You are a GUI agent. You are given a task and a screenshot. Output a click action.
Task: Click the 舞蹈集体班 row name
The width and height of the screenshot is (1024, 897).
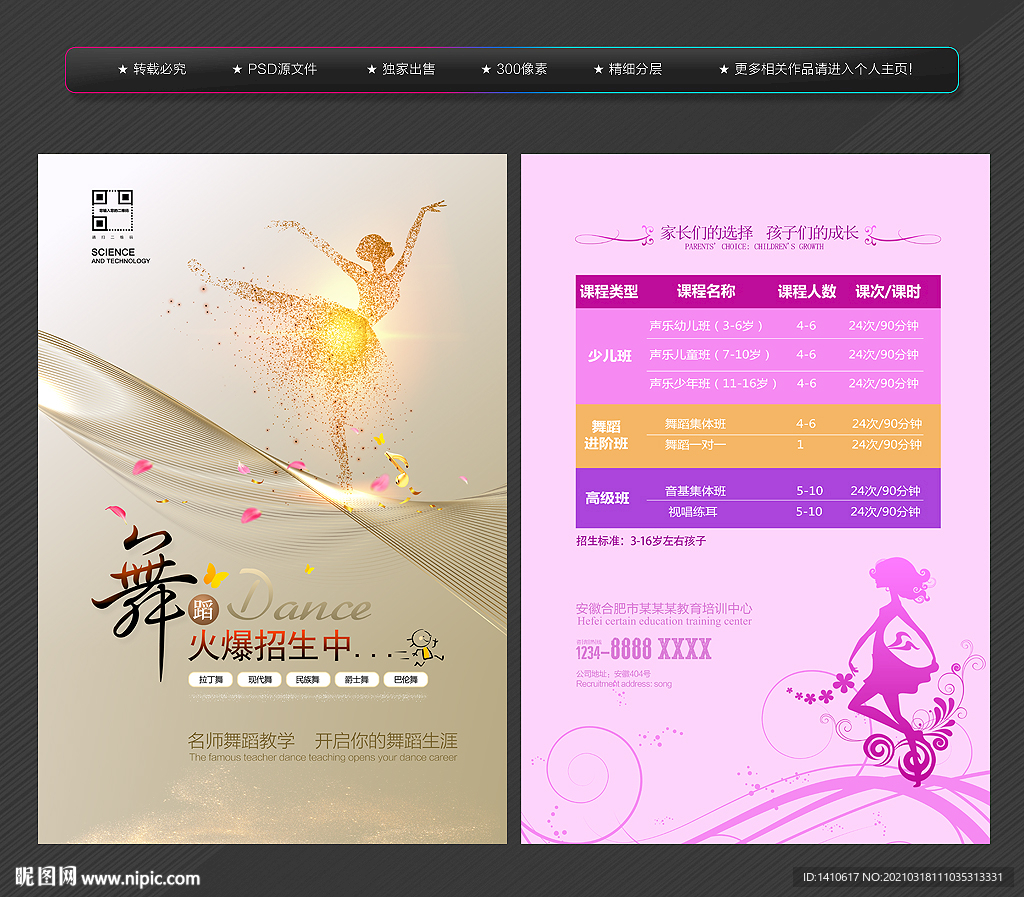[696, 424]
